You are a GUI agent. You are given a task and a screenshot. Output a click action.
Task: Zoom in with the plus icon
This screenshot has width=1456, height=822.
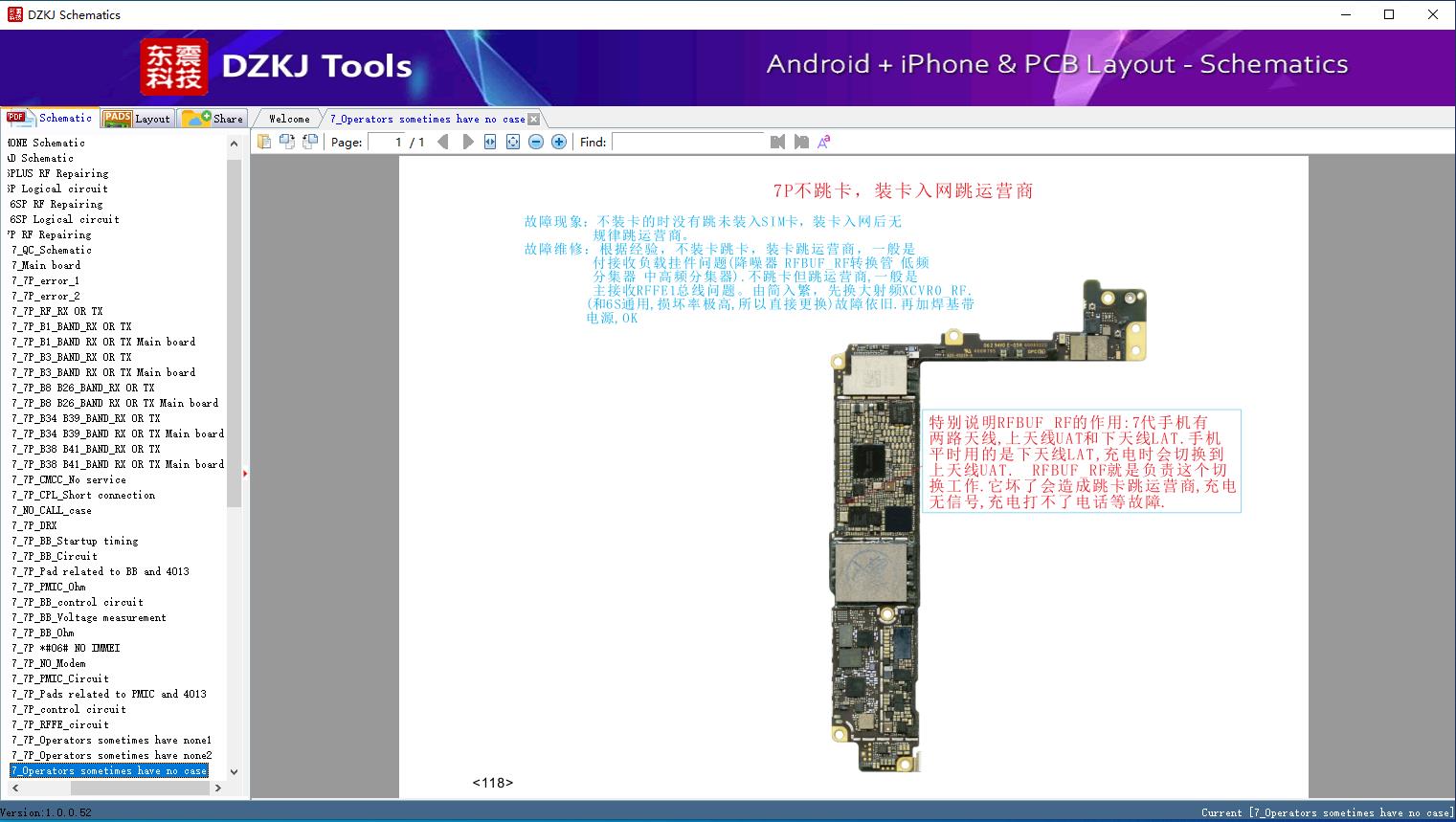pos(559,142)
